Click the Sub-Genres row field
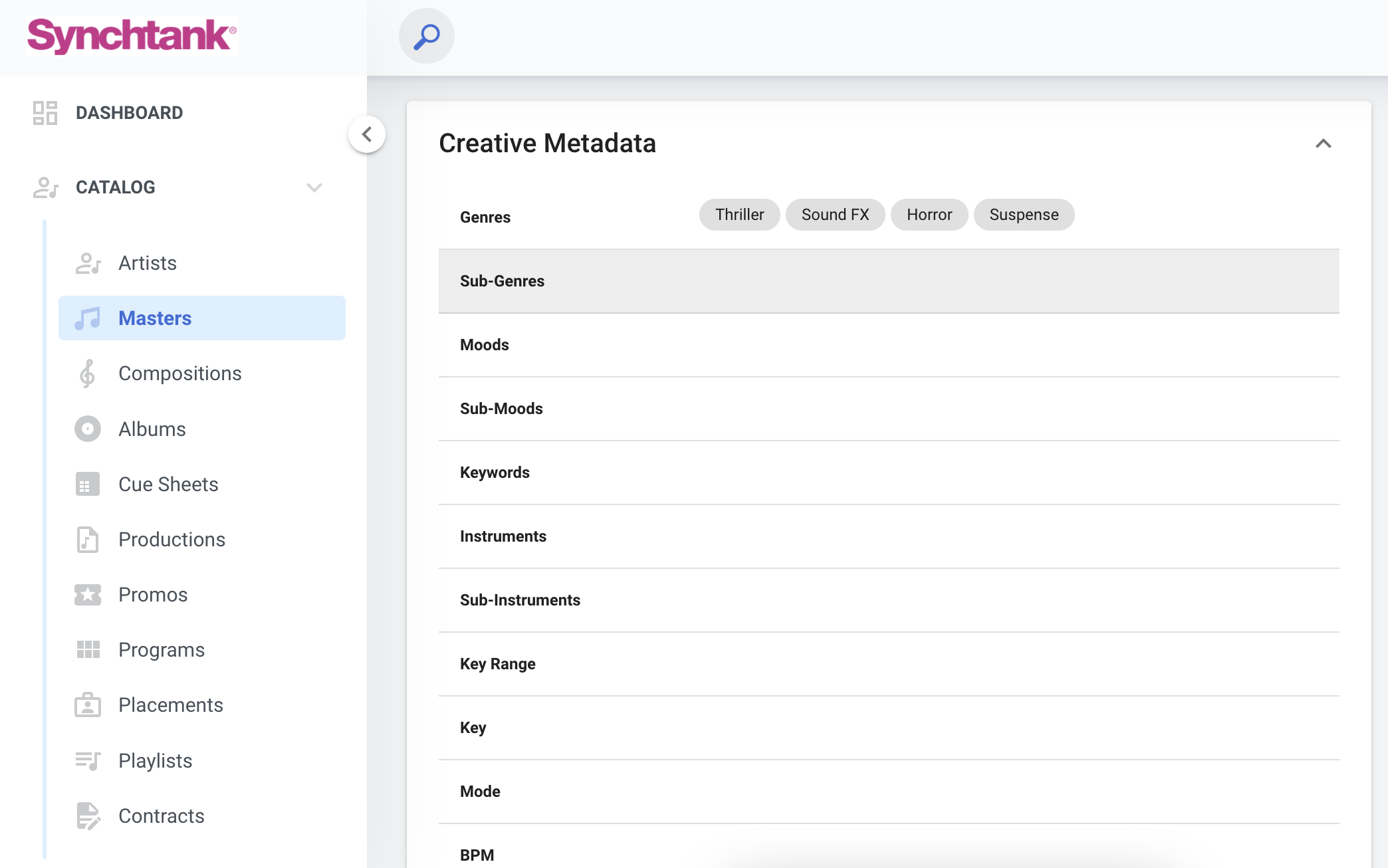This screenshot has width=1388, height=868. coord(889,281)
